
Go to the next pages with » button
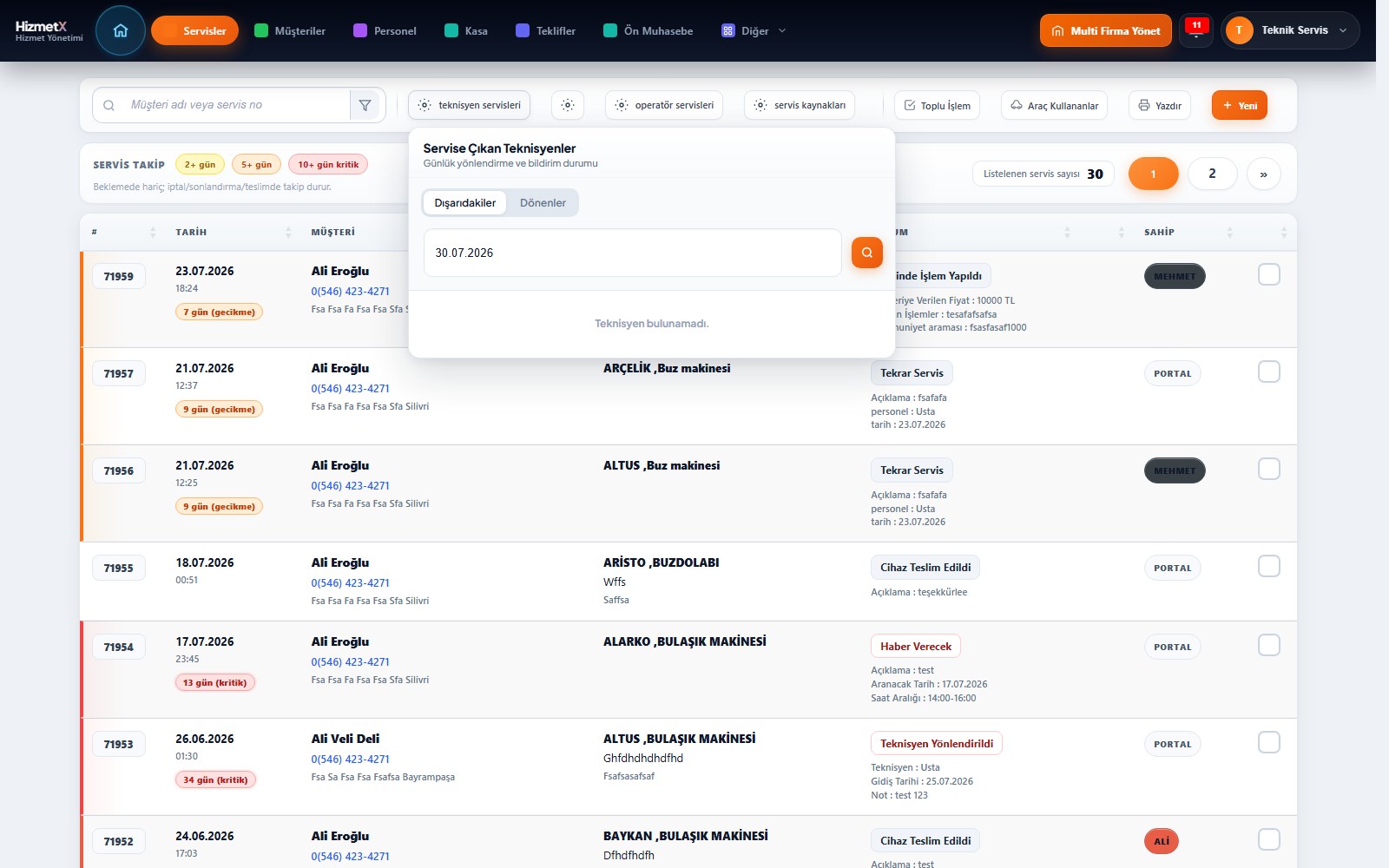(1264, 174)
